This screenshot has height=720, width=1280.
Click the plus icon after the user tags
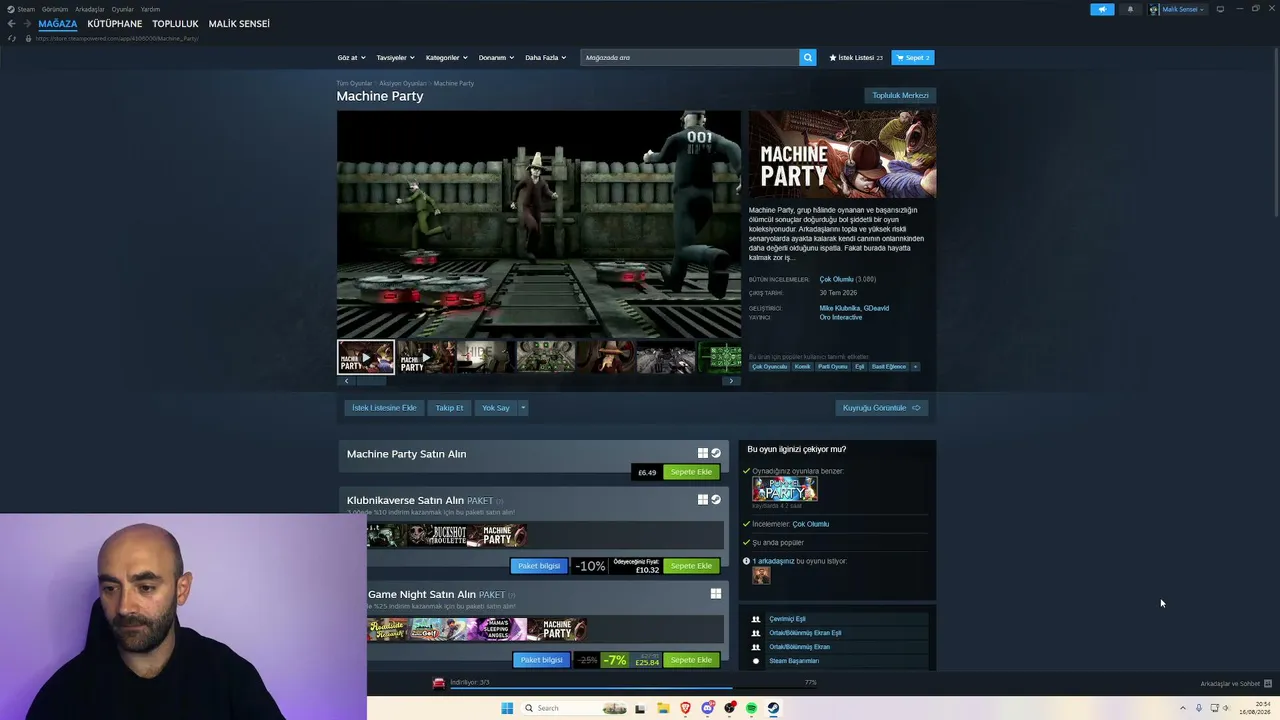point(915,367)
